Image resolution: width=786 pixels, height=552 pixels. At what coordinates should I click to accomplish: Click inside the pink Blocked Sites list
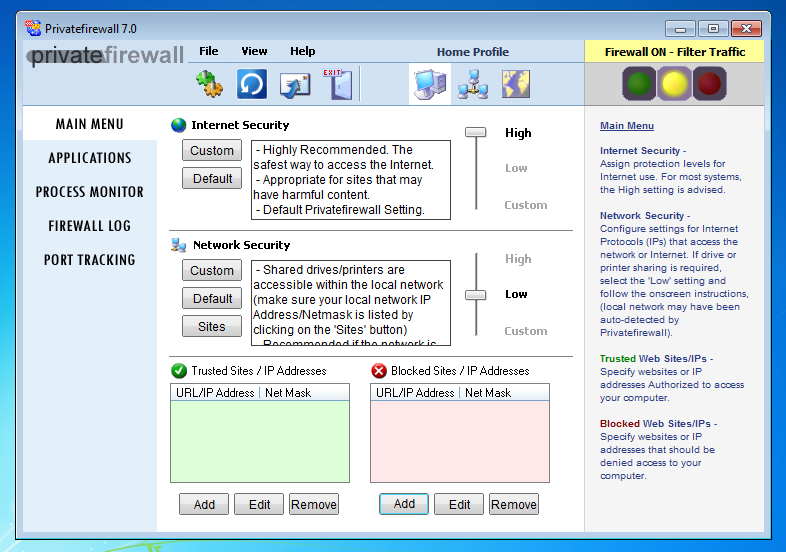(x=460, y=441)
